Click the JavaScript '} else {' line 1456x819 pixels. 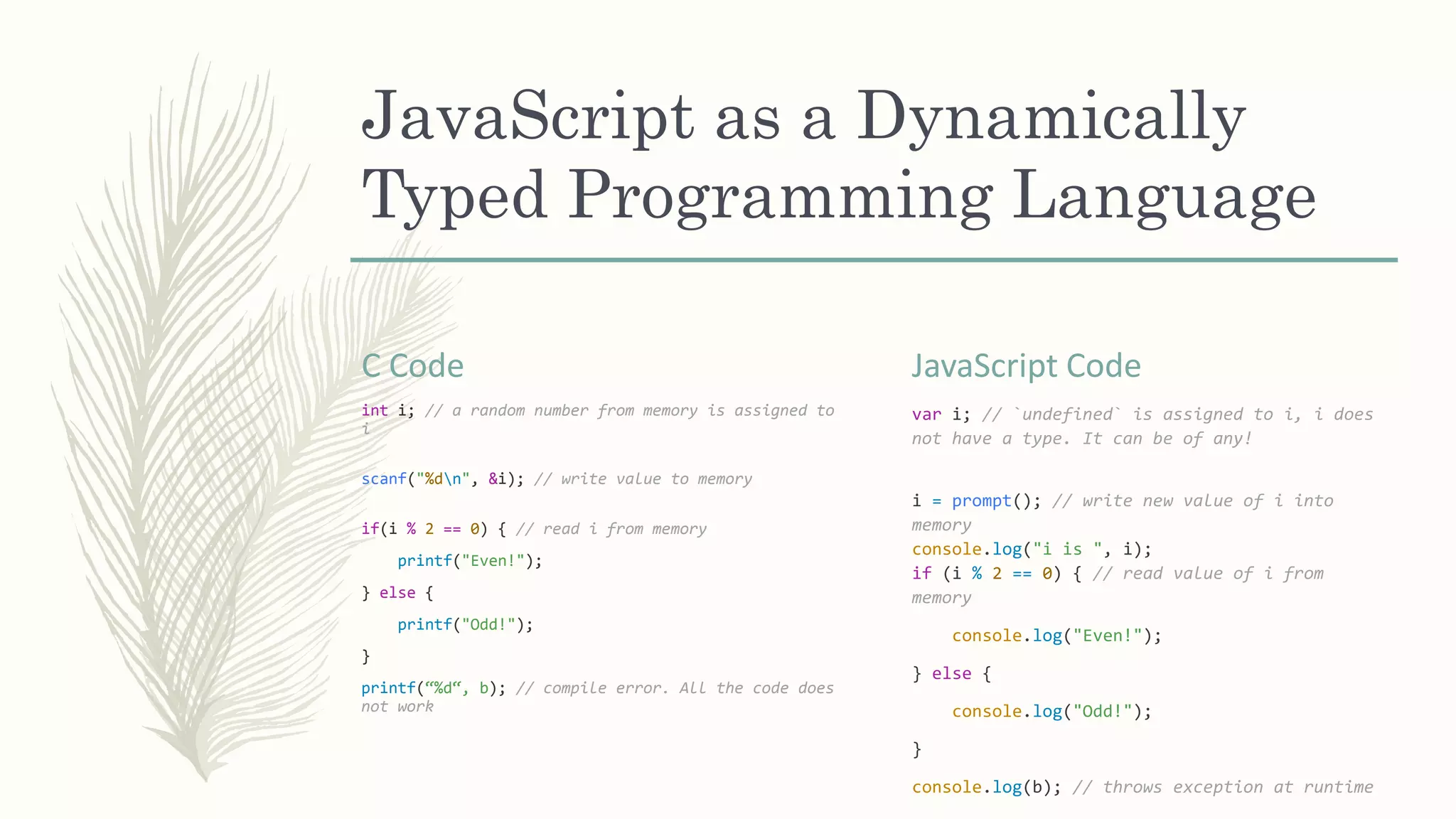tap(951, 673)
